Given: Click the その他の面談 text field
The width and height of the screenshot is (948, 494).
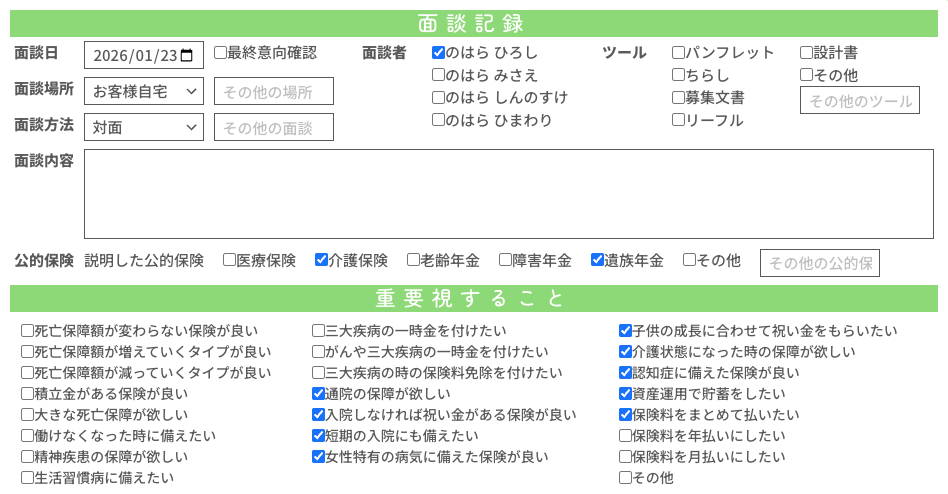Looking at the screenshot, I should click(273, 127).
